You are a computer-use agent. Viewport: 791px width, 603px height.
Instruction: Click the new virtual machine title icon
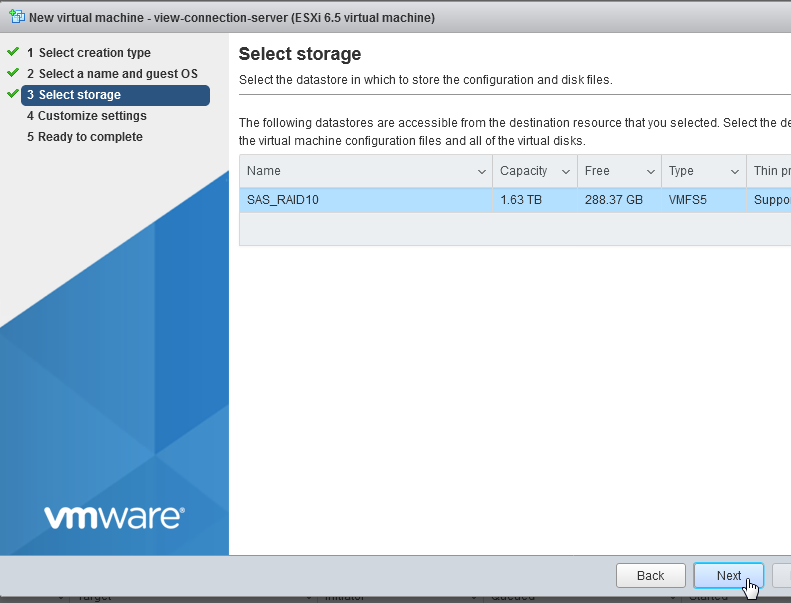[x=17, y=17]
